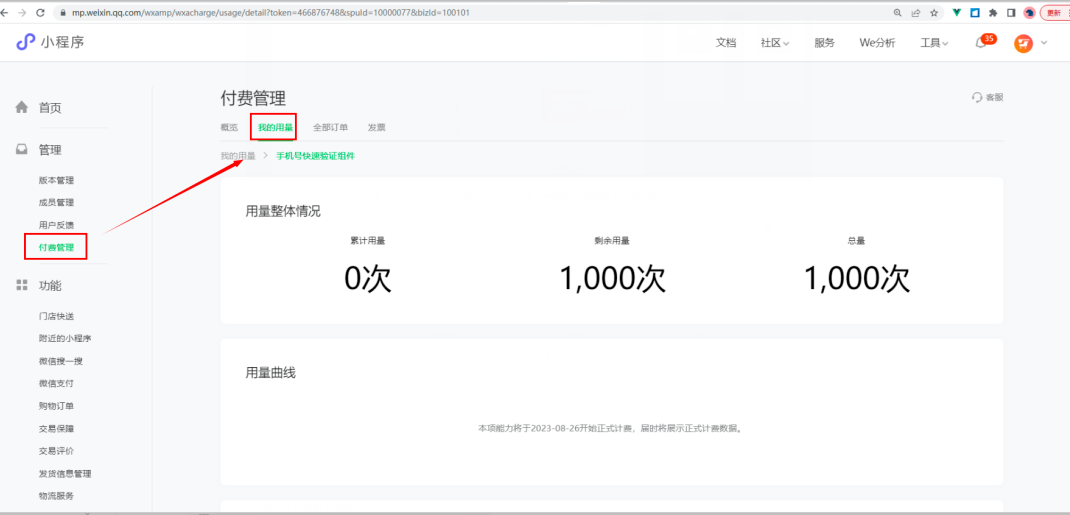Expand the 社区 dropdown menu
The image size is (1070, 515).
point(775,43)
